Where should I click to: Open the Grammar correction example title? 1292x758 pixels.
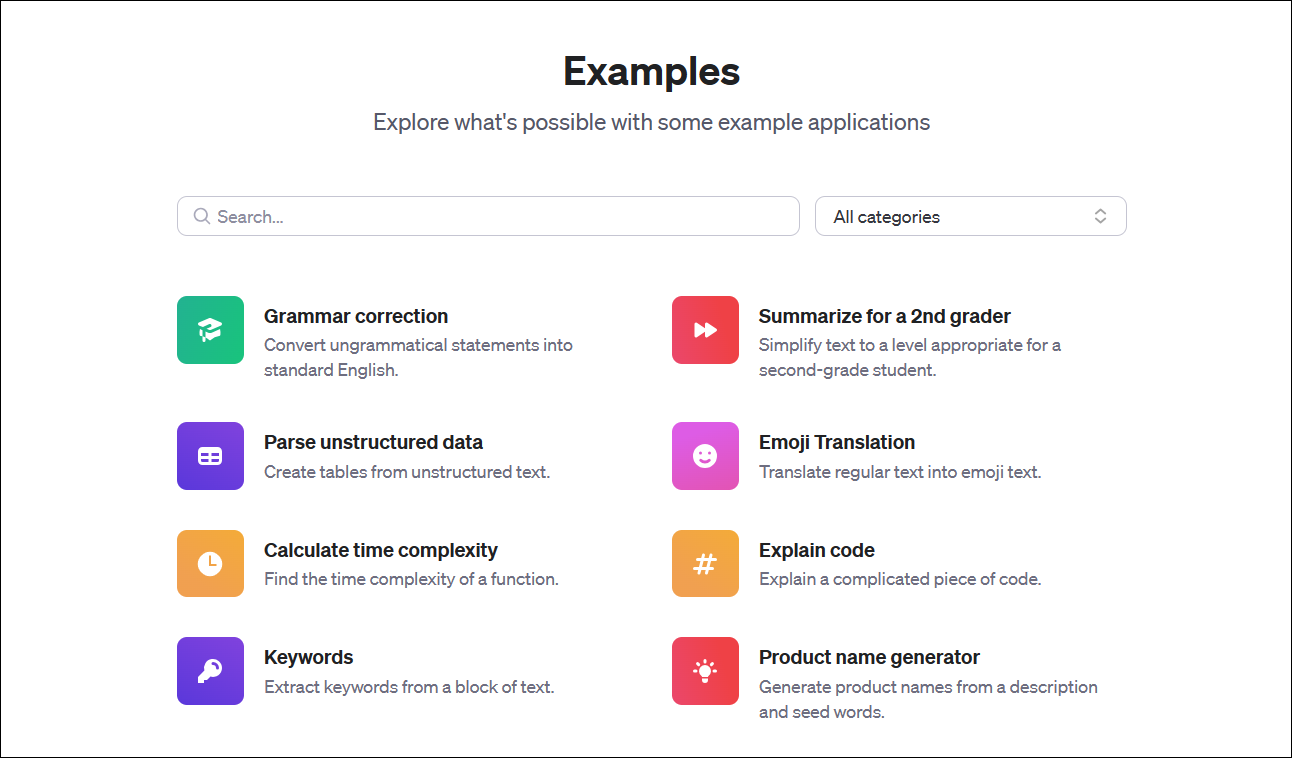[356, 317]
